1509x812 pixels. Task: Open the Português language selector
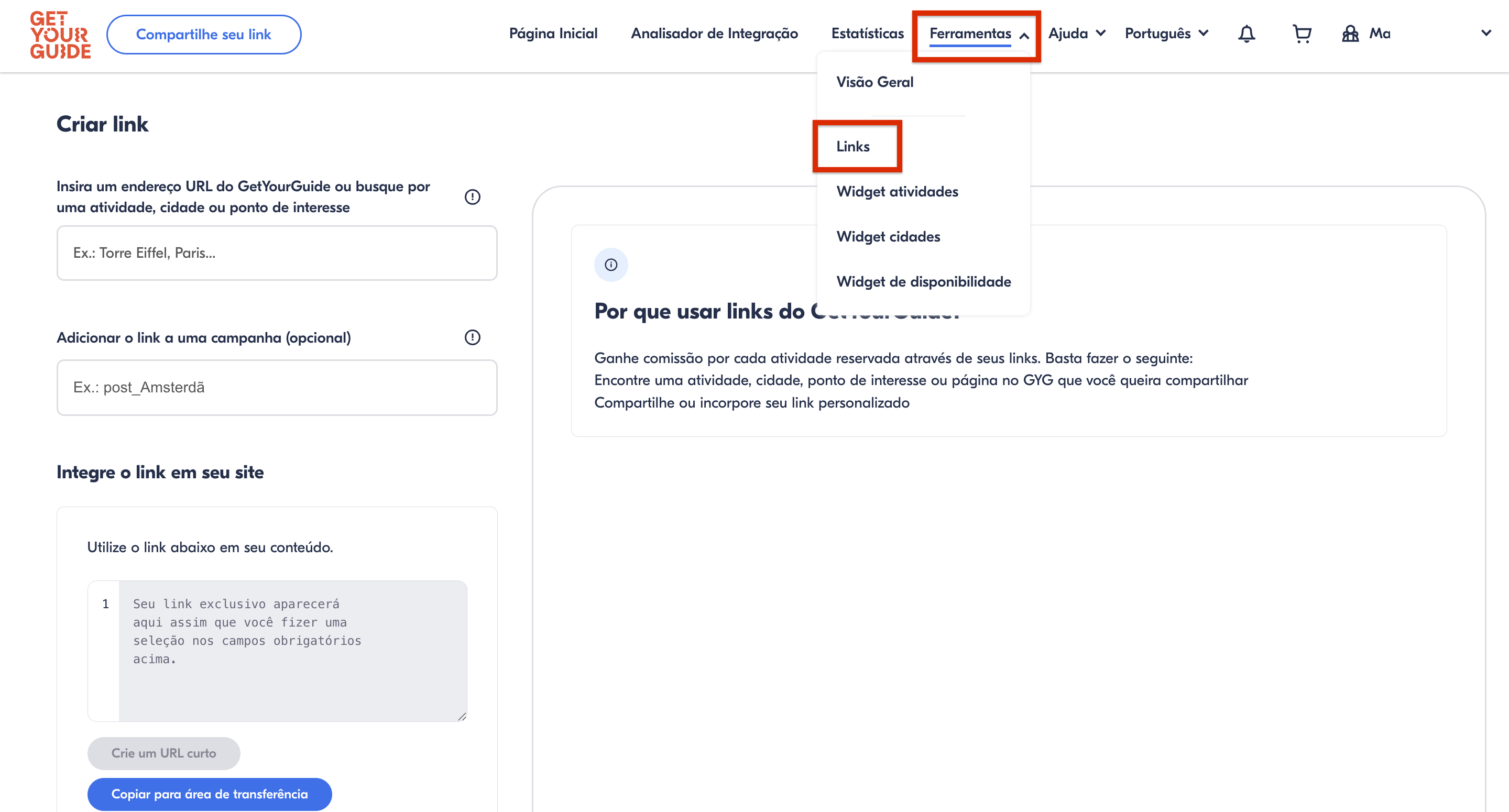(x=1166, y=34)
